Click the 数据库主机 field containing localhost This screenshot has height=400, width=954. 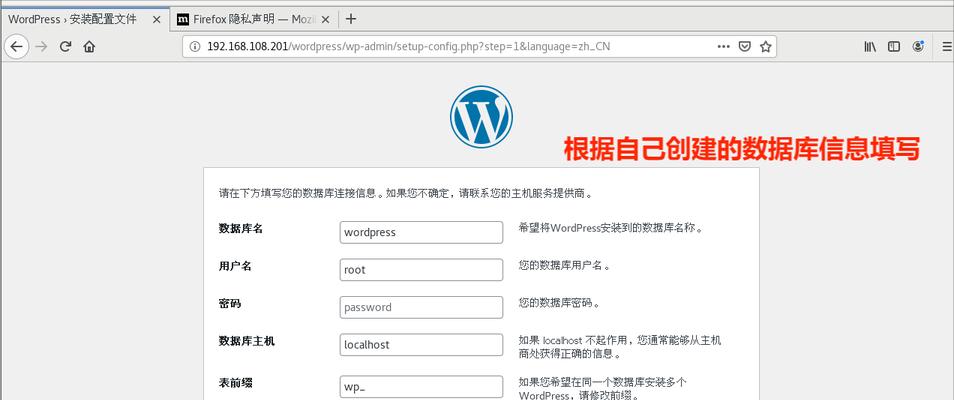(x=421, y=345)
